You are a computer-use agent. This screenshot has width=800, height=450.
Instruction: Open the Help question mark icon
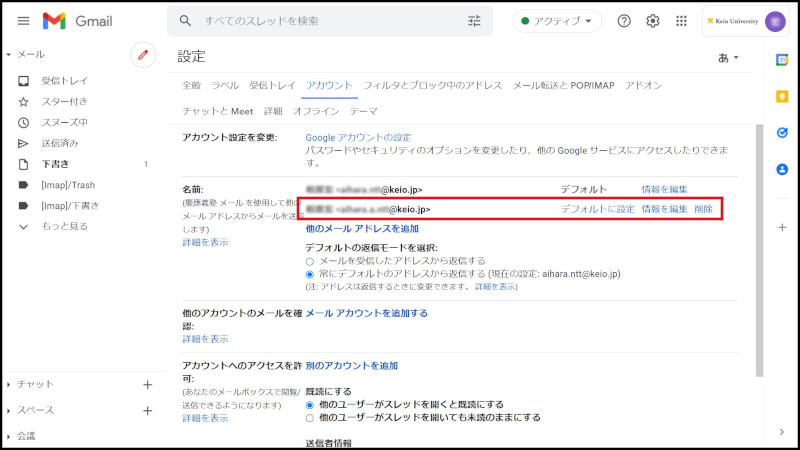point(624,21)
